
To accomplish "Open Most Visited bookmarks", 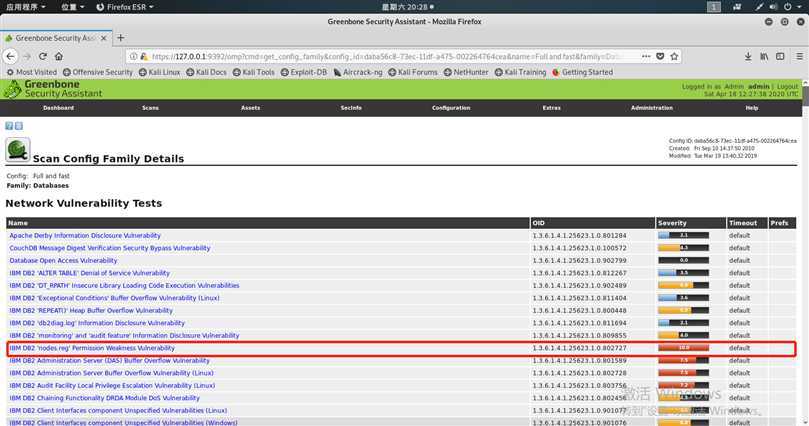I will (x=31, y=72).
